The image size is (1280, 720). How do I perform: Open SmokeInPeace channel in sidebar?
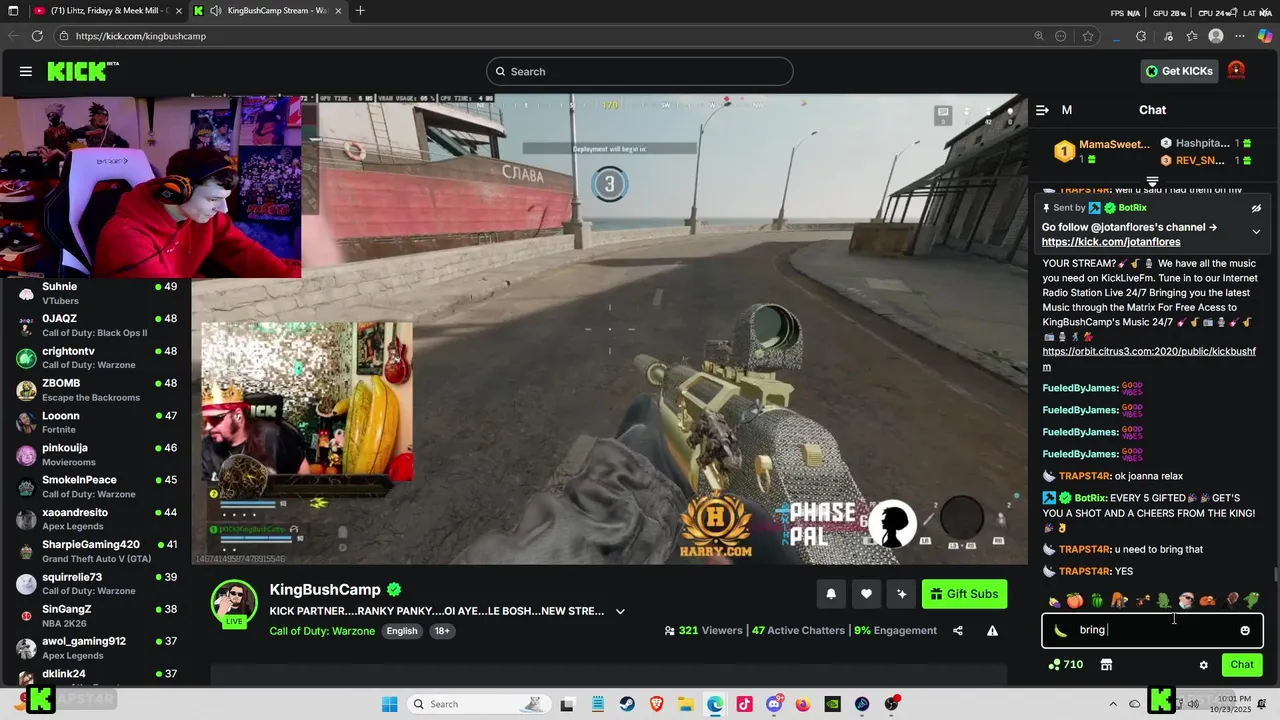[x=96, y=487]
